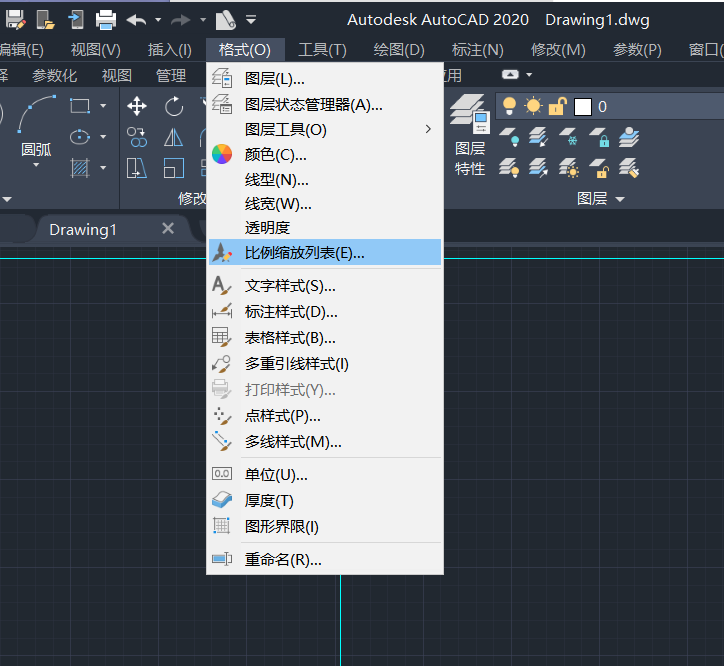Select the Rotate tool icon

(174, 106)
